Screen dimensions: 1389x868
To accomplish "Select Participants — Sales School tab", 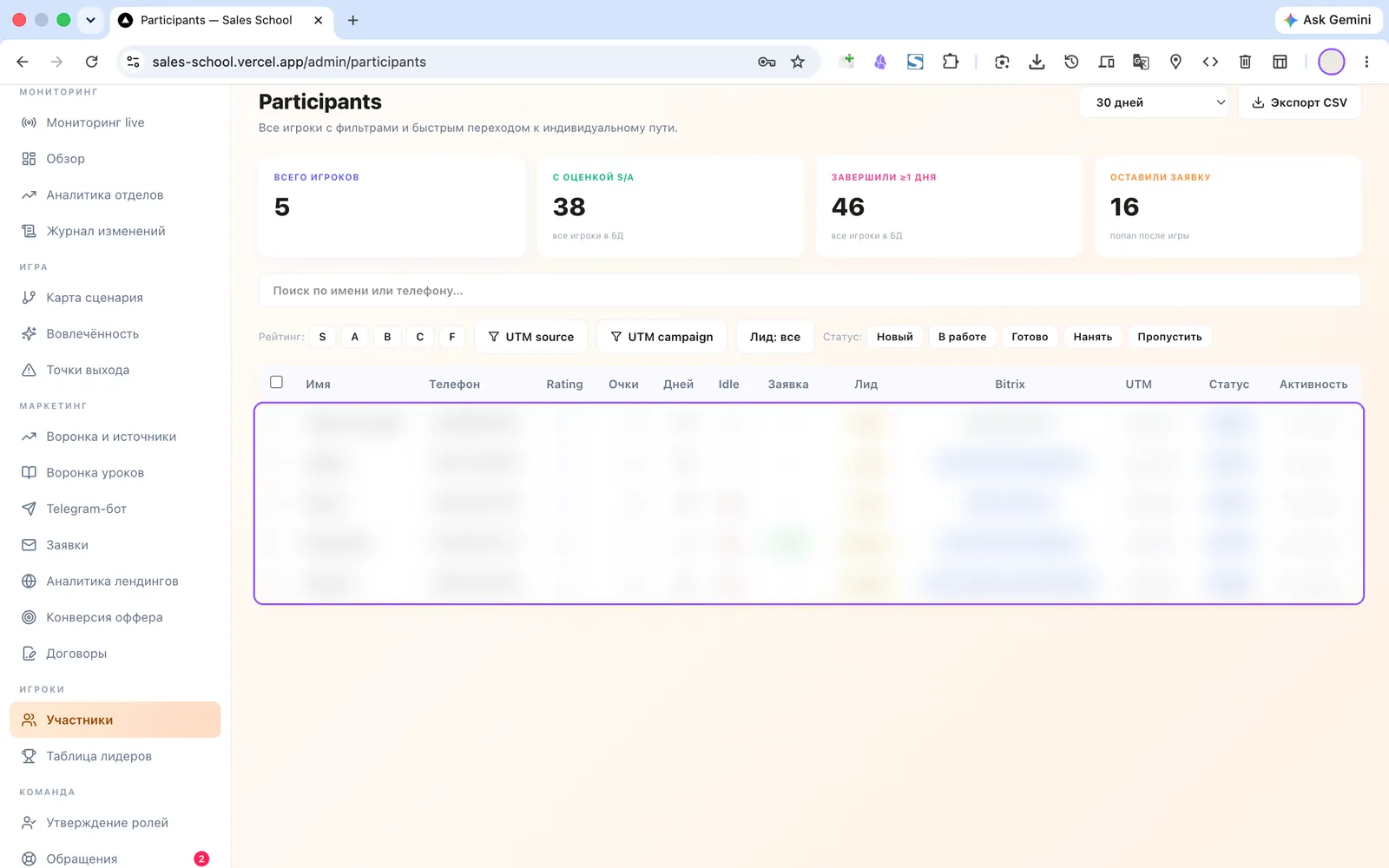I will [x=215, y=20].
